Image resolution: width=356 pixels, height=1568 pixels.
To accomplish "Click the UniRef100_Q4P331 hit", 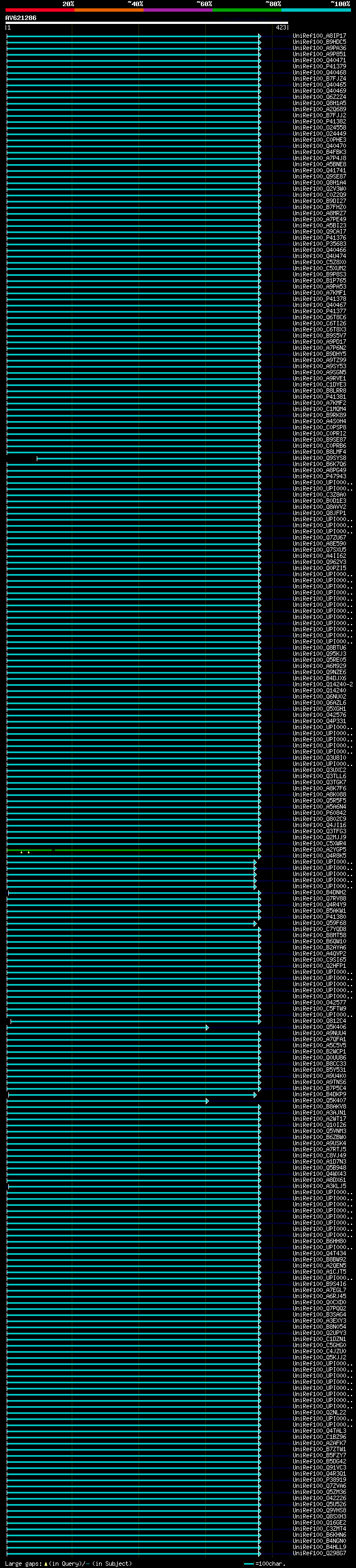I will [319, 721].
